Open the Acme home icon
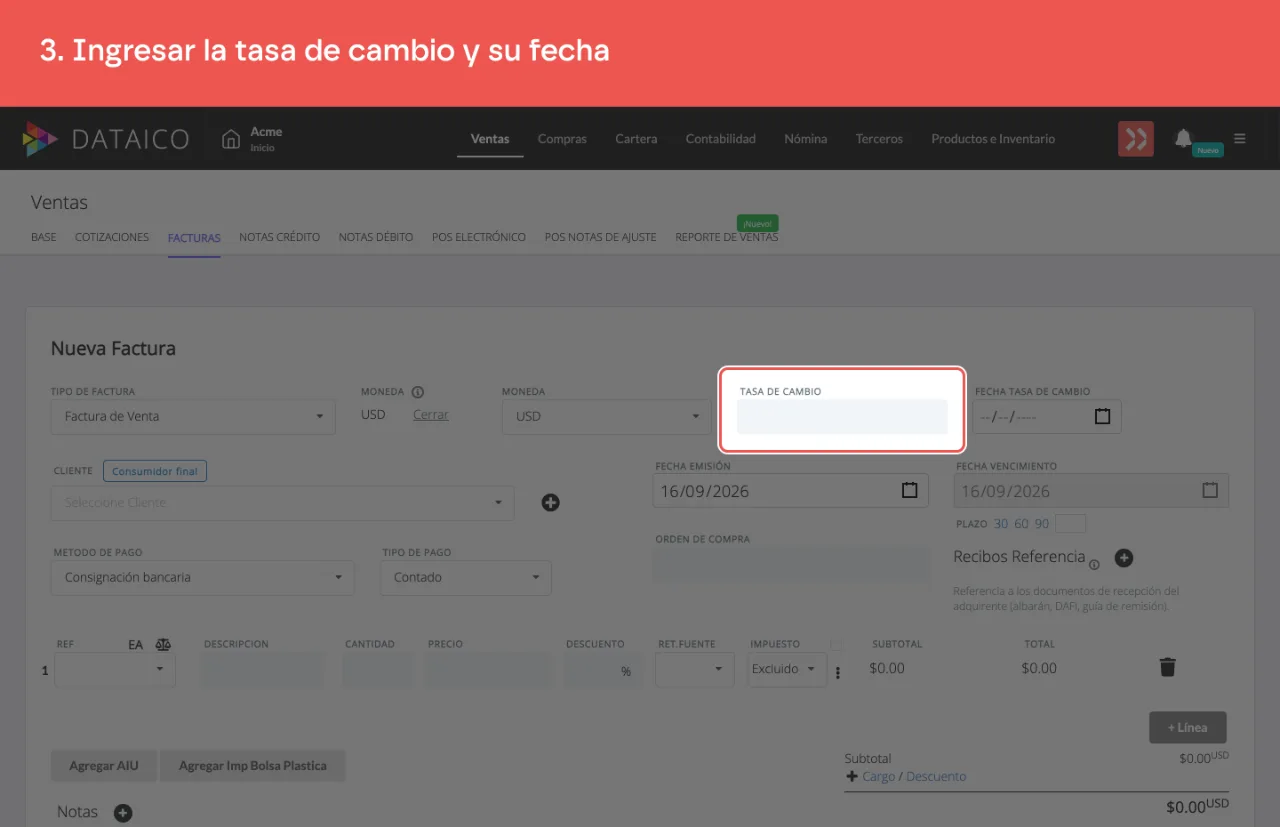The image size is (1280, 827). (x=231, y=139)
